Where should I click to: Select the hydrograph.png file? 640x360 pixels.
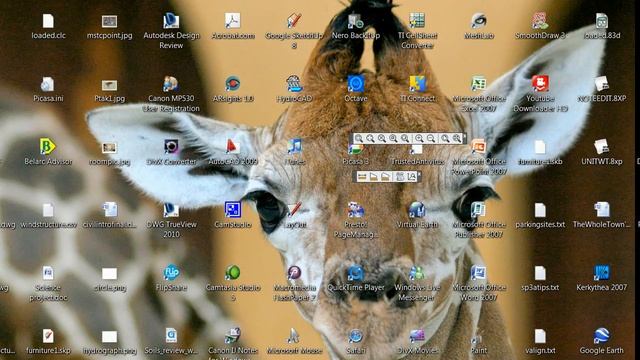109,337
